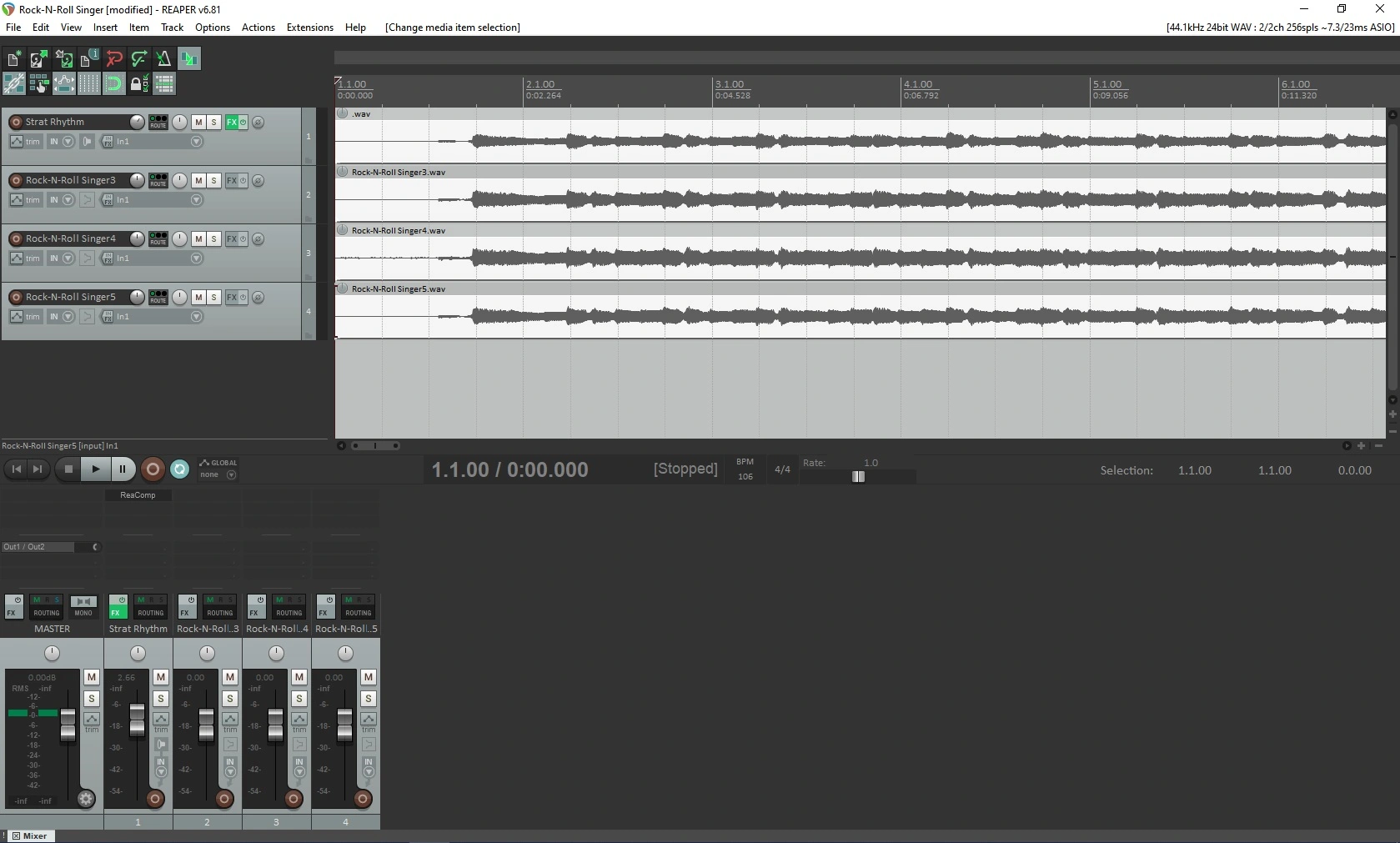Open ROUTE button on Strat Rhythm track
Image resolution: width=1400 pixels, height=843 pixels.
coord(158,122)
